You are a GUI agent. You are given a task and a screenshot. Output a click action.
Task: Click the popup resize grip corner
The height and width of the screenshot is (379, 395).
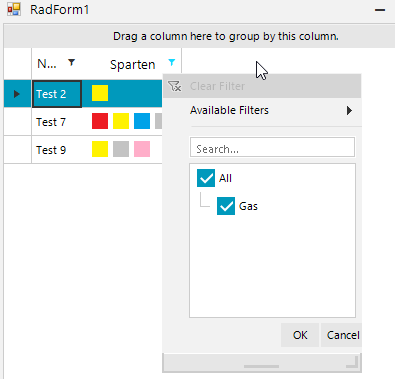tap(353, 362)
